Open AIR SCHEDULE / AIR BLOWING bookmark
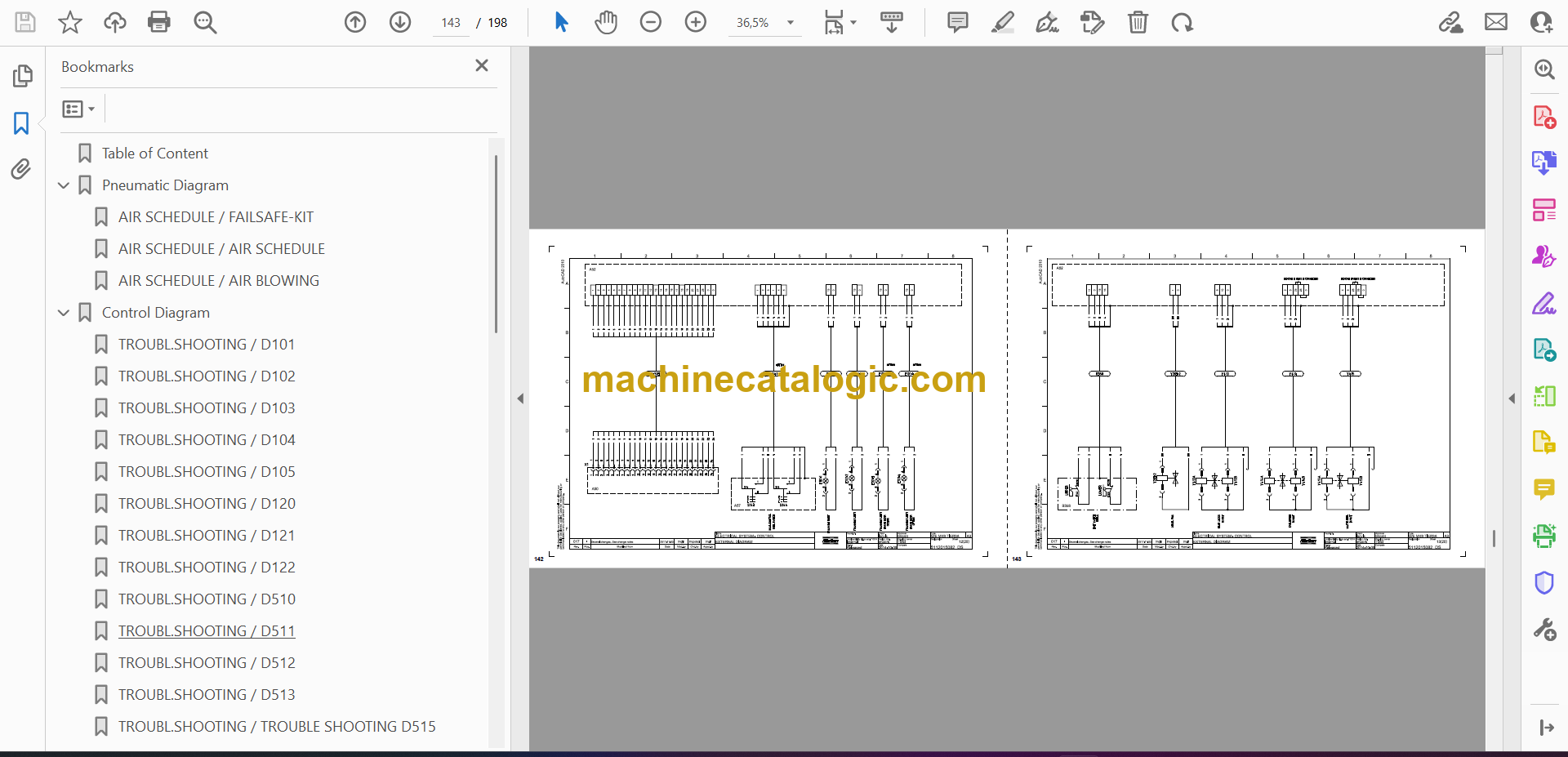1568x757 pixels. pos(219,281)
